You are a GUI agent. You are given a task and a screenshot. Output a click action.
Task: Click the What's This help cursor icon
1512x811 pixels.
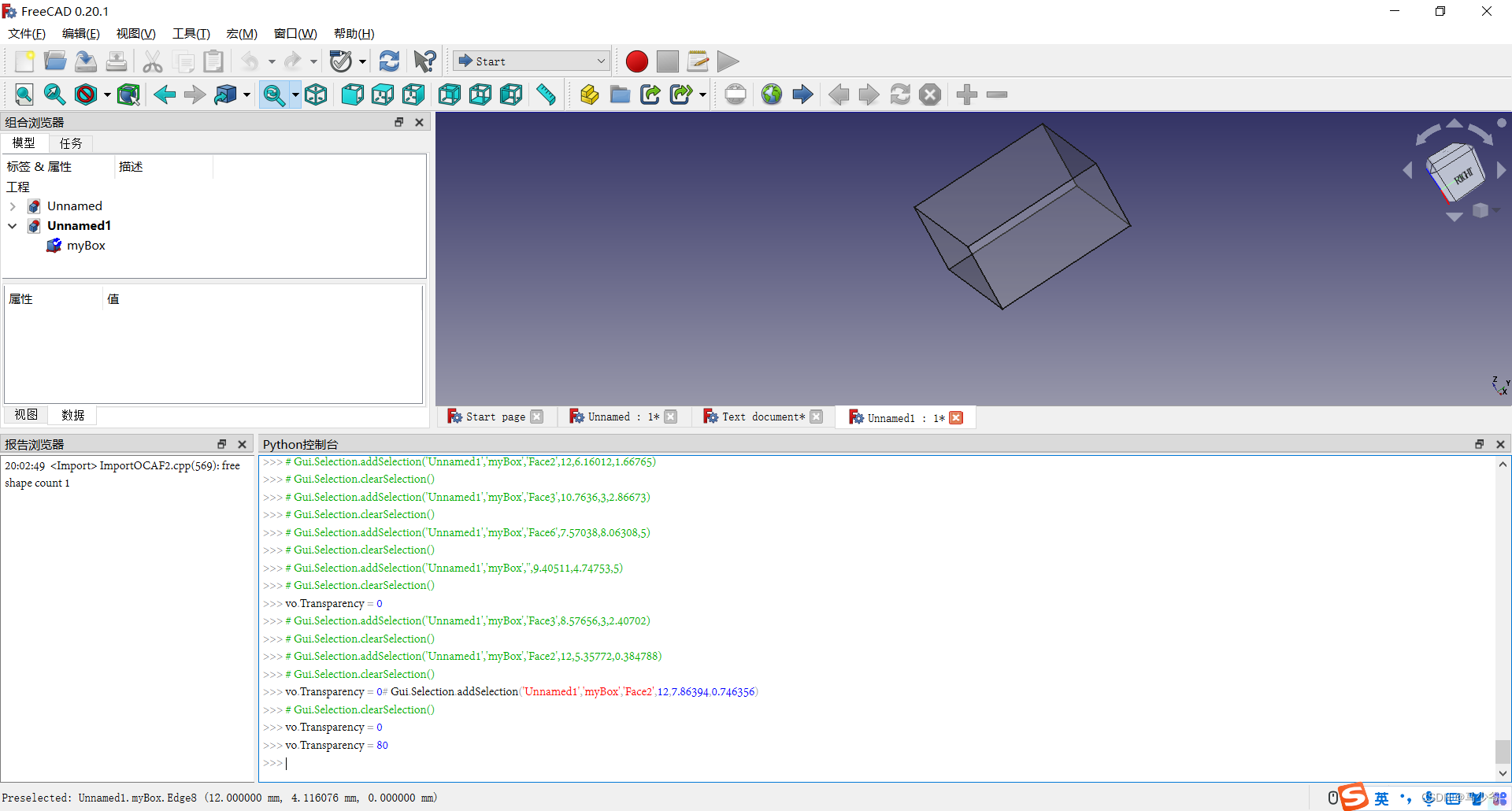click(424, 61)
